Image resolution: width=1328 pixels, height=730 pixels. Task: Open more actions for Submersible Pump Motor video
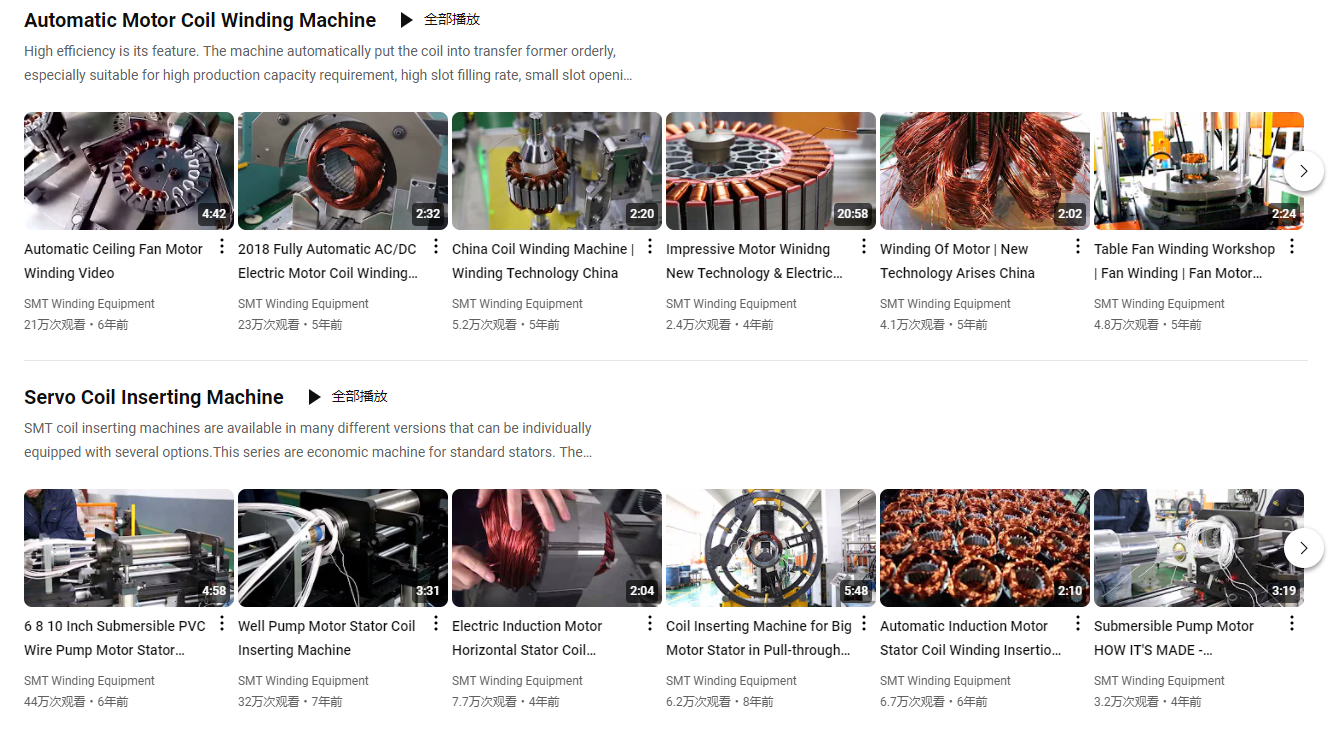coord(1292,624)
